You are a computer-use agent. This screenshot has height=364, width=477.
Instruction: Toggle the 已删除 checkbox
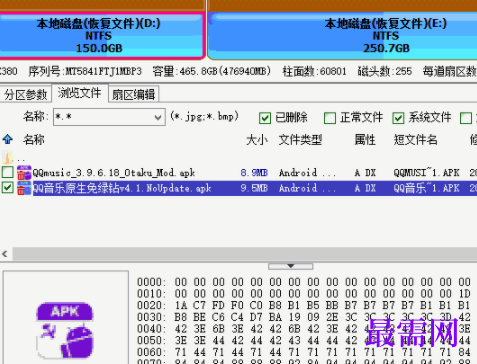(x=265, y=118)
